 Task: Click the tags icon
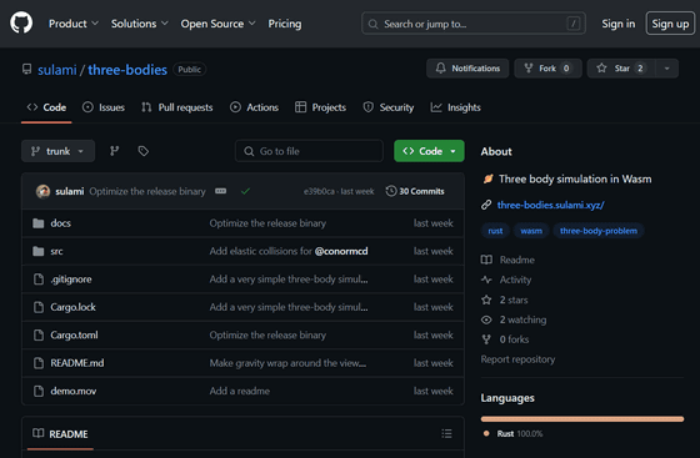pyautogui.click(x=143, y=151)
